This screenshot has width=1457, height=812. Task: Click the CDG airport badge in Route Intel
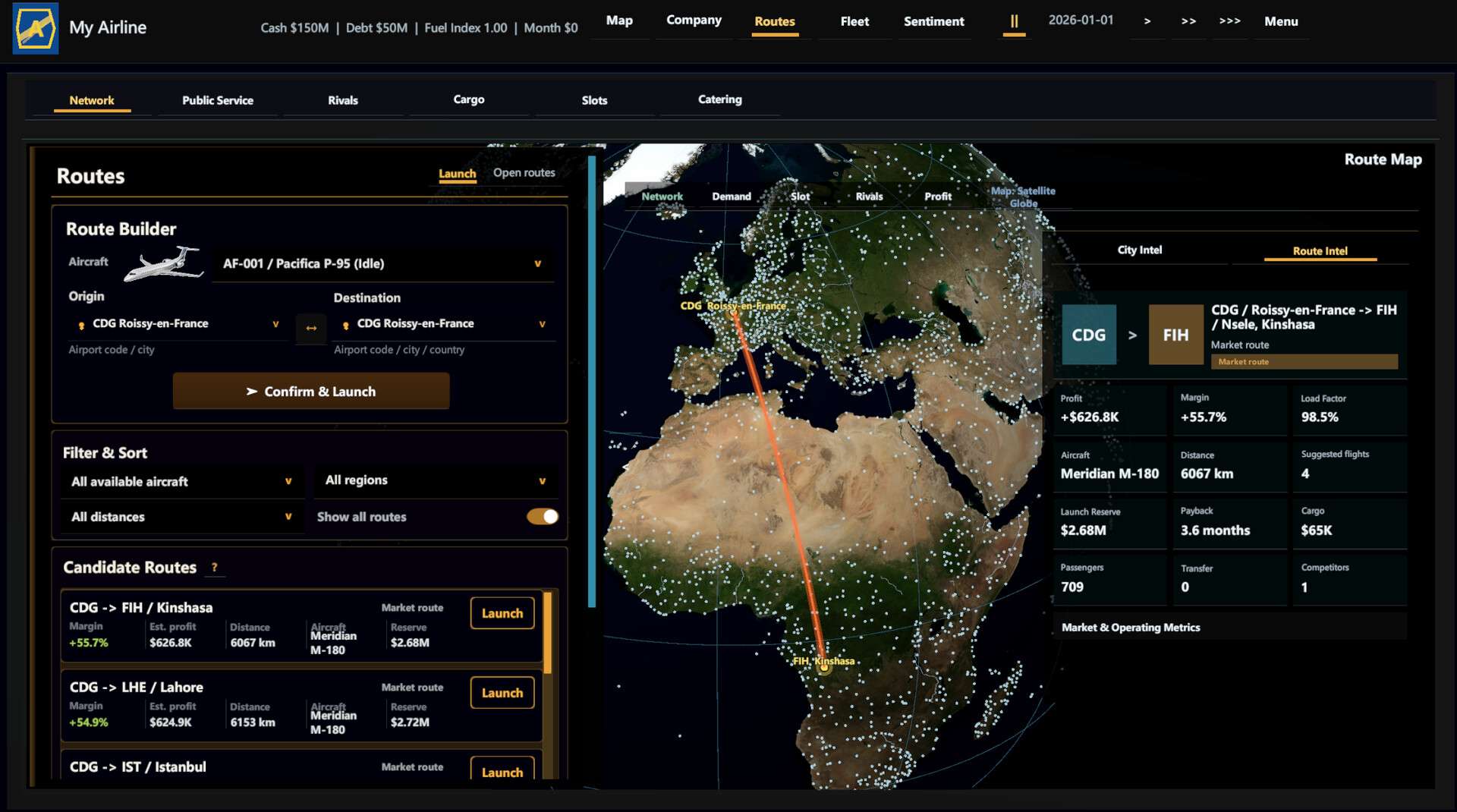point(1089,335)
